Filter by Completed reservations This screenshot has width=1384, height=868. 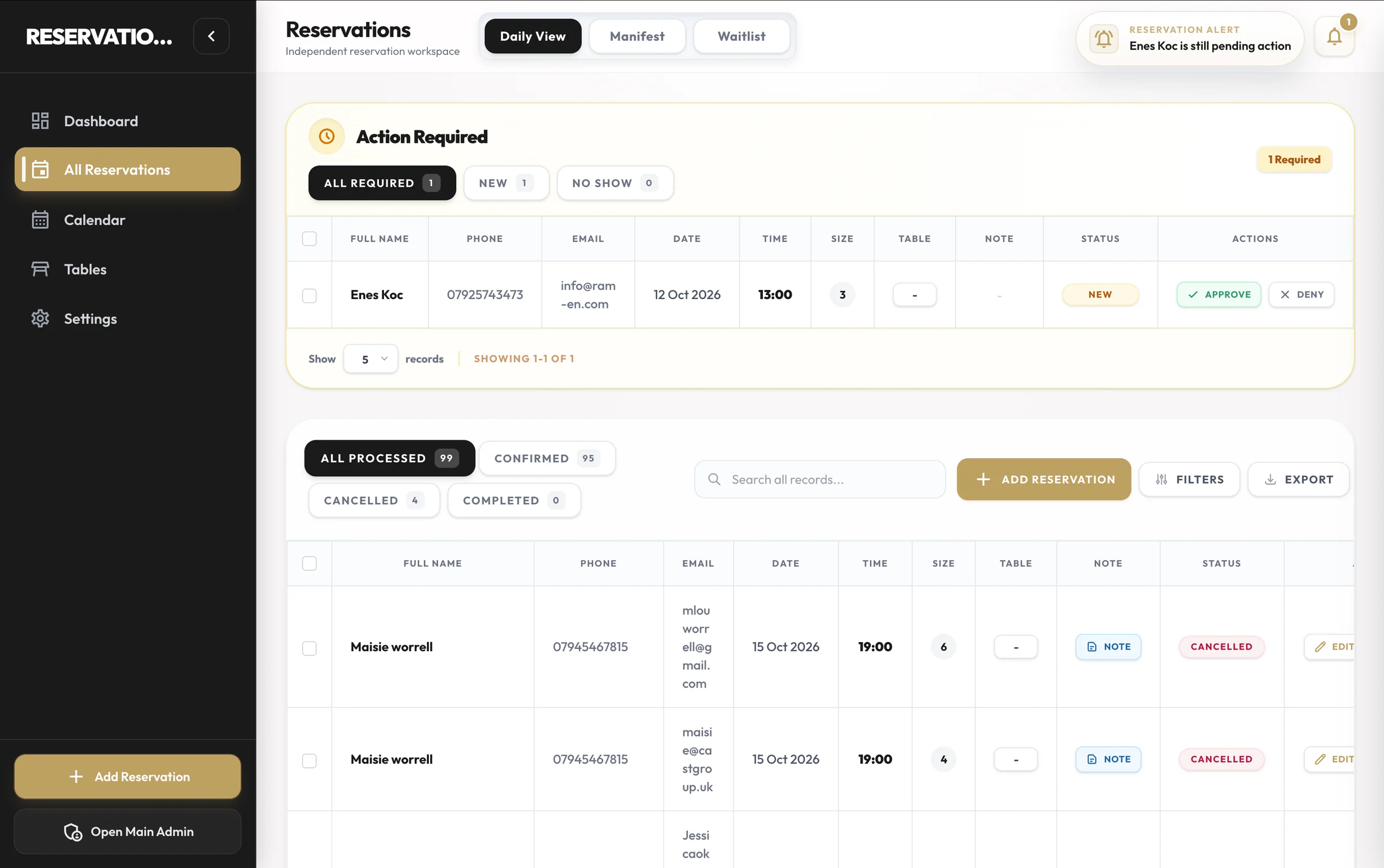coord(514,500)
